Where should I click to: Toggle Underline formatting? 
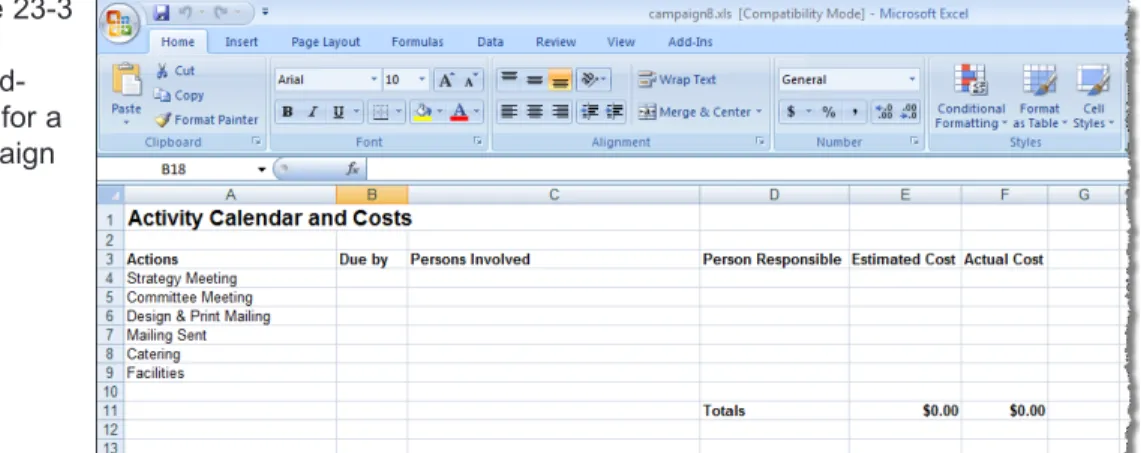pyautogui.click(x=338, y=112)
